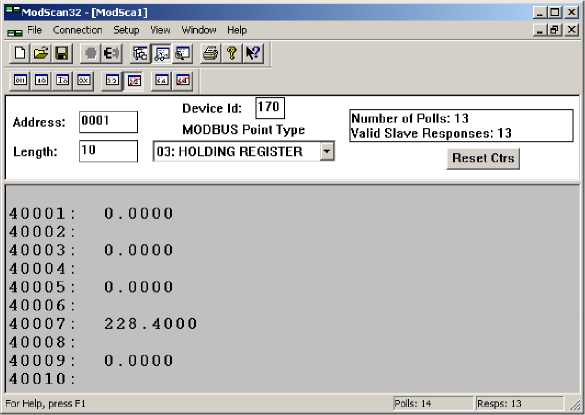The height and width of the screenshot is (415, 585).
Task: Click the Address input field showing 0001
Action: (x=109, y=122)
